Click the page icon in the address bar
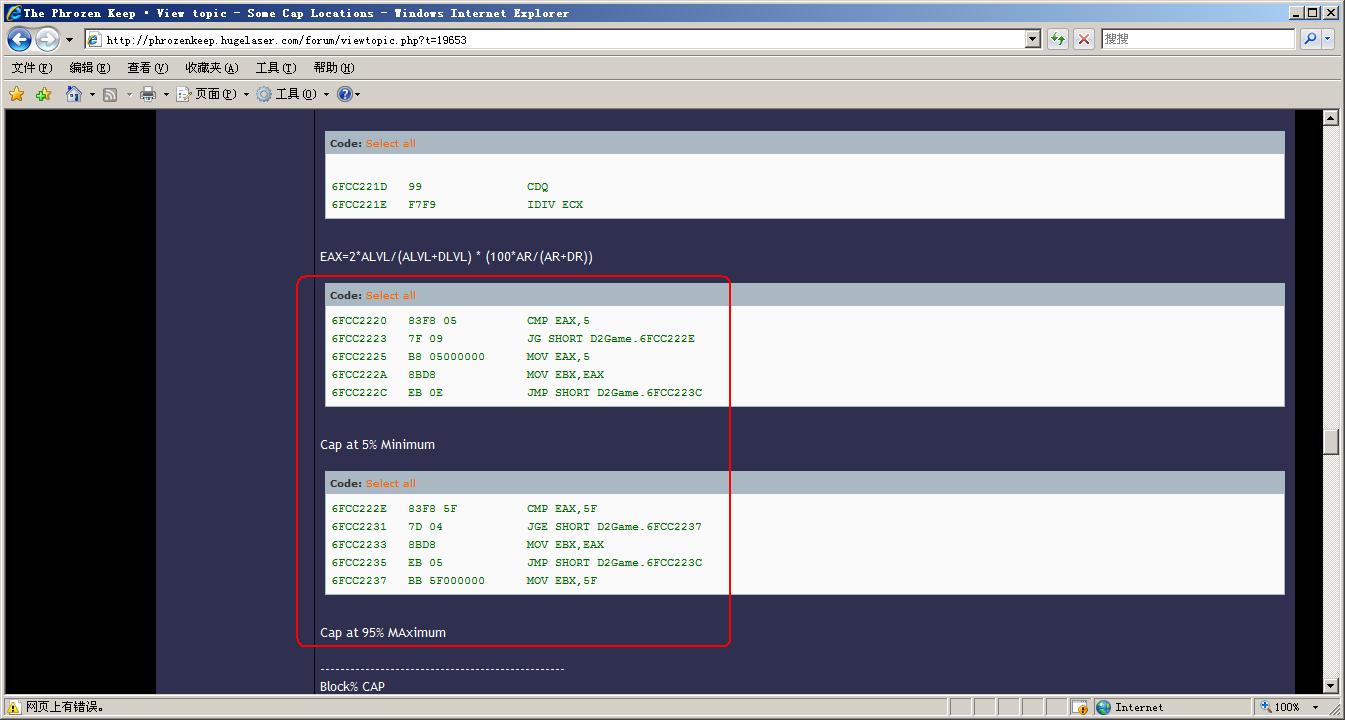This screenshot has height=720, width=1345. pos(94,40)
